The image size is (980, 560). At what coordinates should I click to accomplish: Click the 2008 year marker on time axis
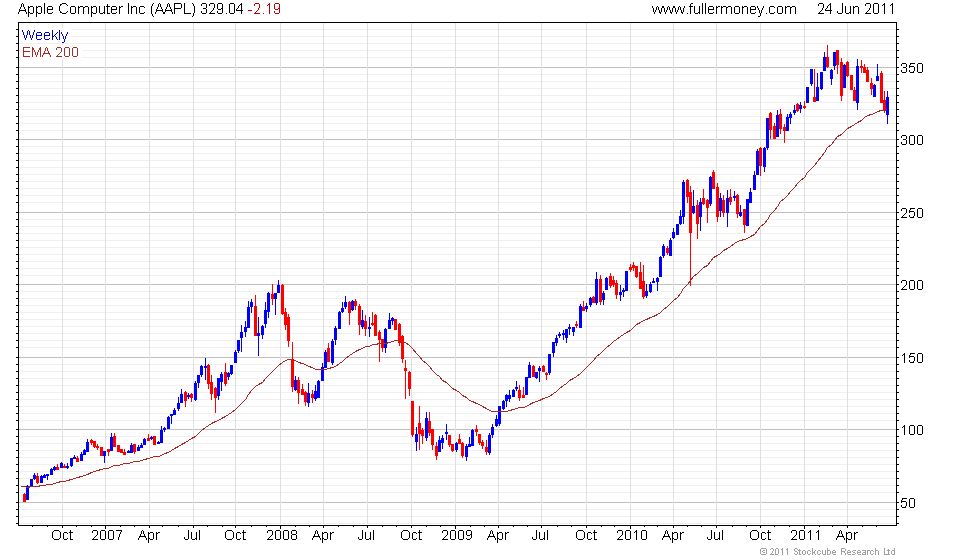pyautogui.click(x=281, y=536)
